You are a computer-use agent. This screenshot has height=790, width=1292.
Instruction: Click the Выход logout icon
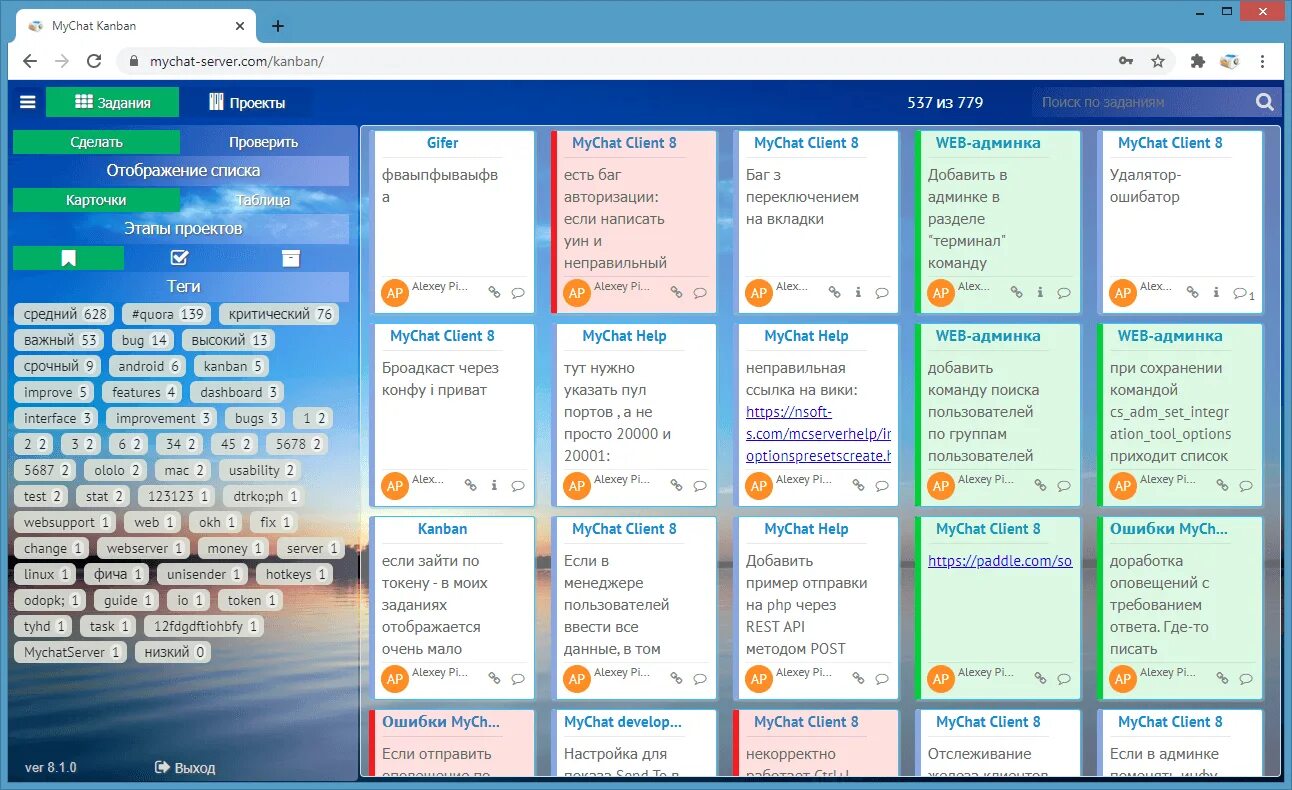pos(162,767)
